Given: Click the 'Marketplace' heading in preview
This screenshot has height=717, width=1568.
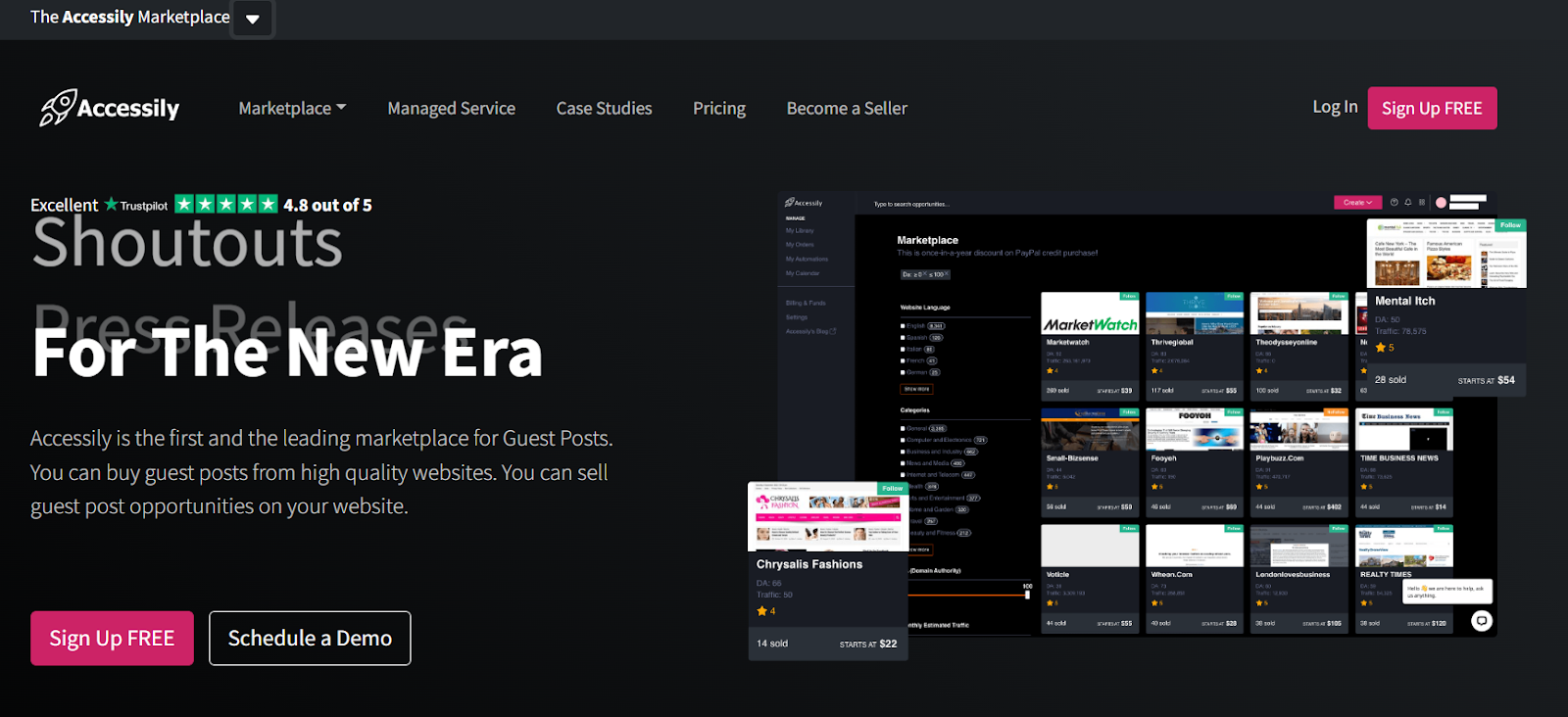Looking at the screenshot, I should tap(927, 240).
